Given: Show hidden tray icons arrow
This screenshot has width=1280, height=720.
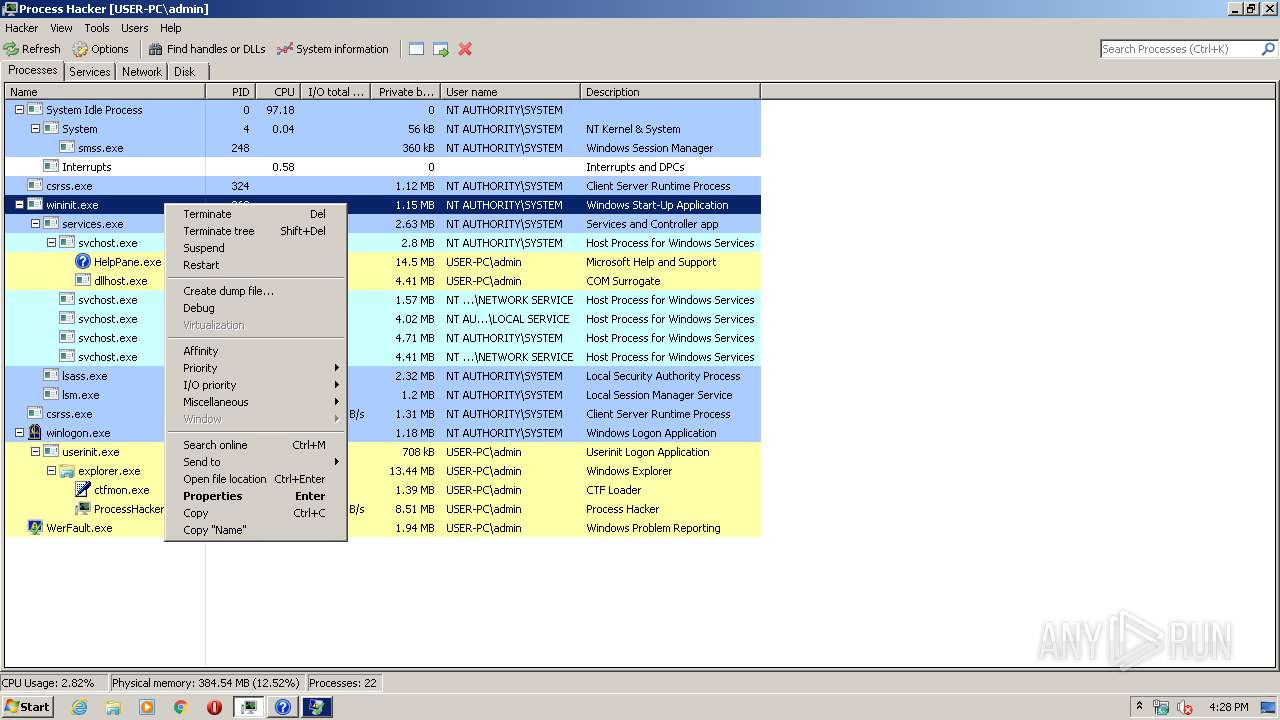Looking at the screenshot, I should 1139,706.
